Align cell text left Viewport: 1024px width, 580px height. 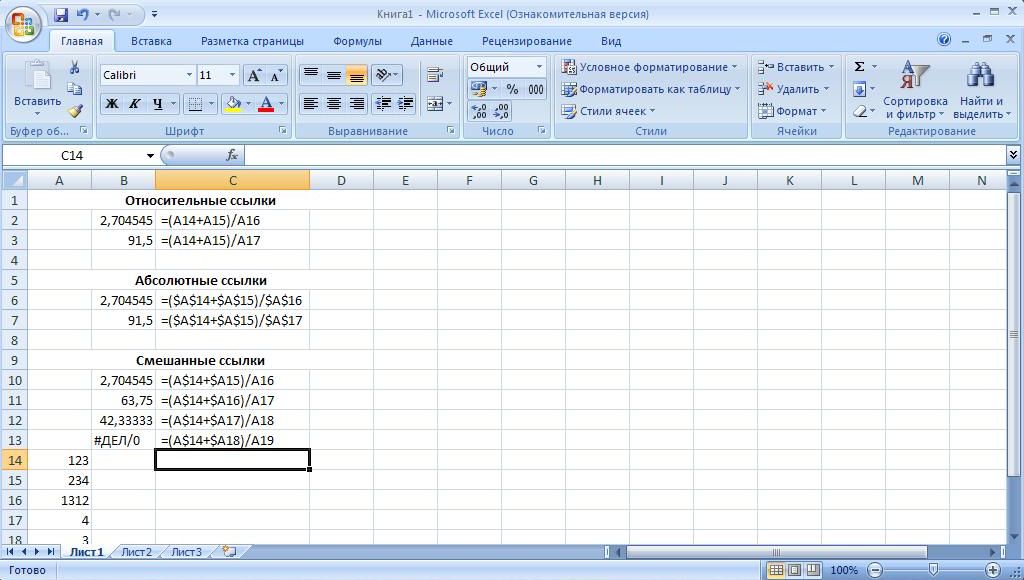coord(311,104)
